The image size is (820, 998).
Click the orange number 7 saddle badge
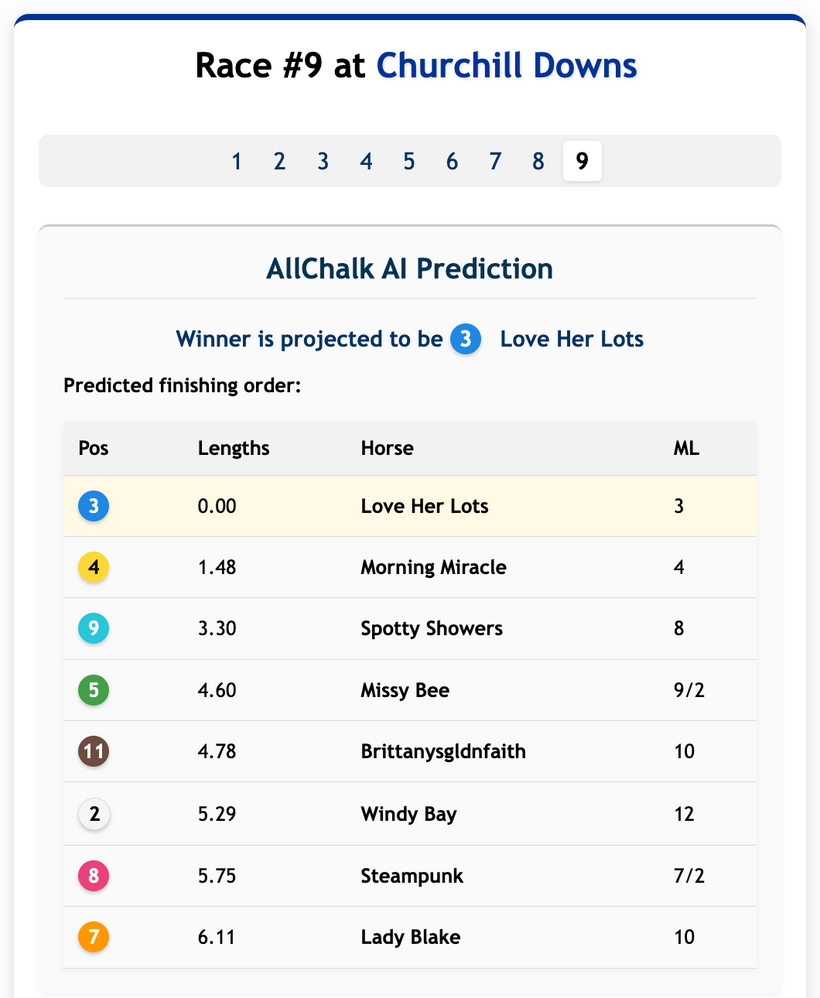pos(94,937)
